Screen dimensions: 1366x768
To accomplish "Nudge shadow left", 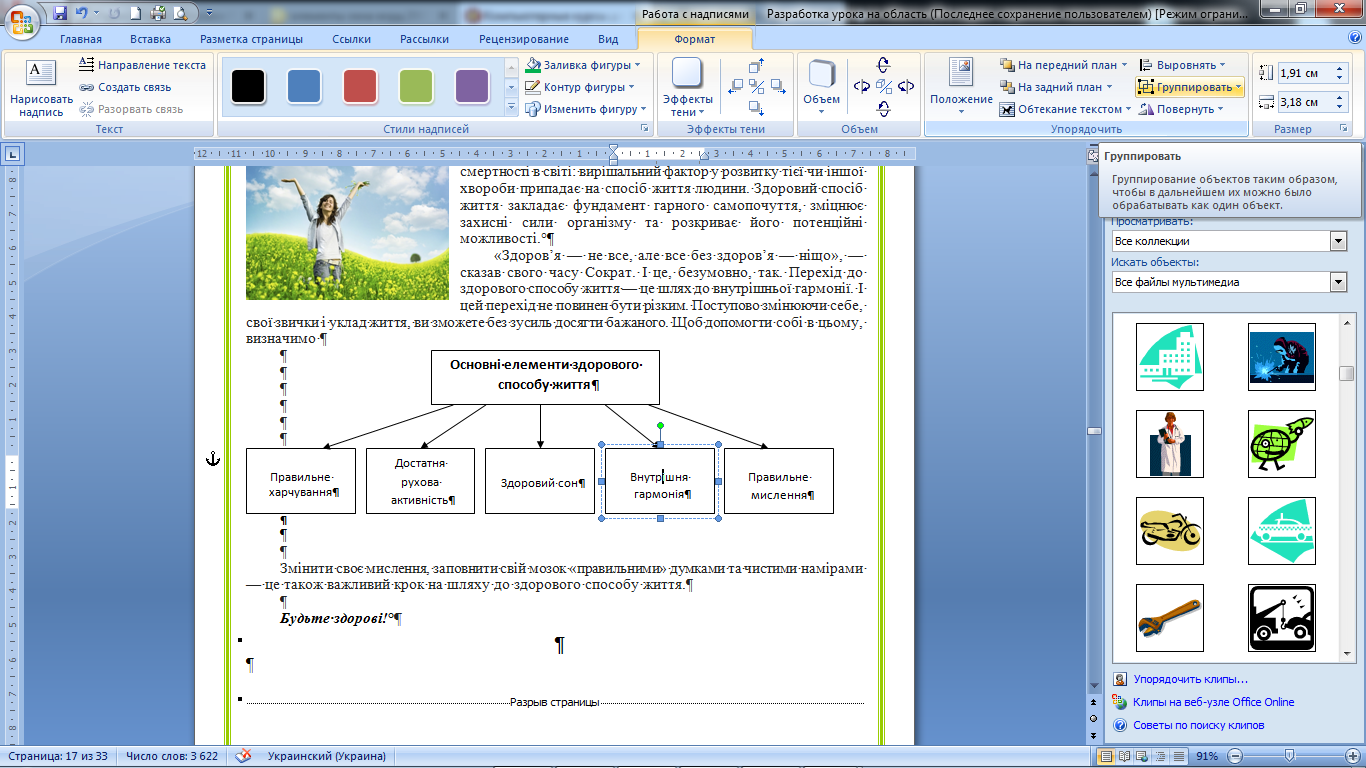I will 736,87.
